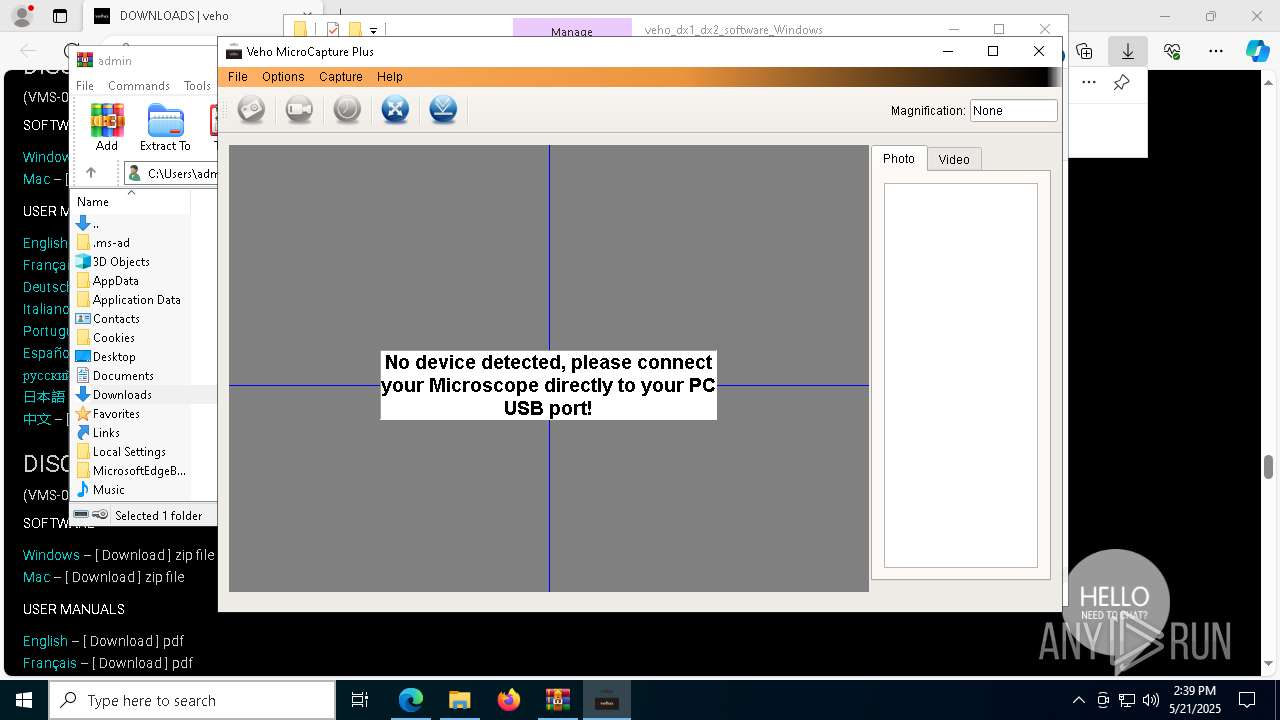Screen dimensions: 1280x720
Task: Click the timed shot clock icon
Action: point(347,109)
